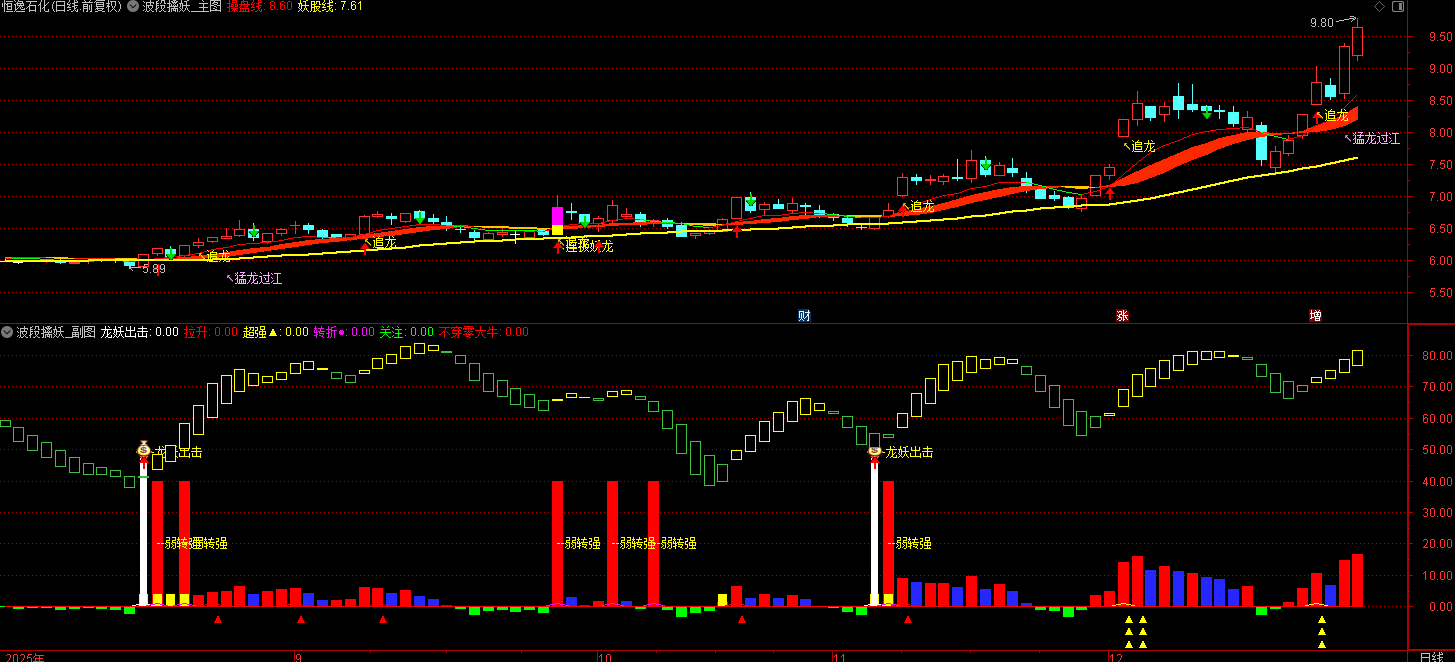Click the 转折● legend value
The image size is (1455, 662).
pyautogui.click(x=343, y=332)
